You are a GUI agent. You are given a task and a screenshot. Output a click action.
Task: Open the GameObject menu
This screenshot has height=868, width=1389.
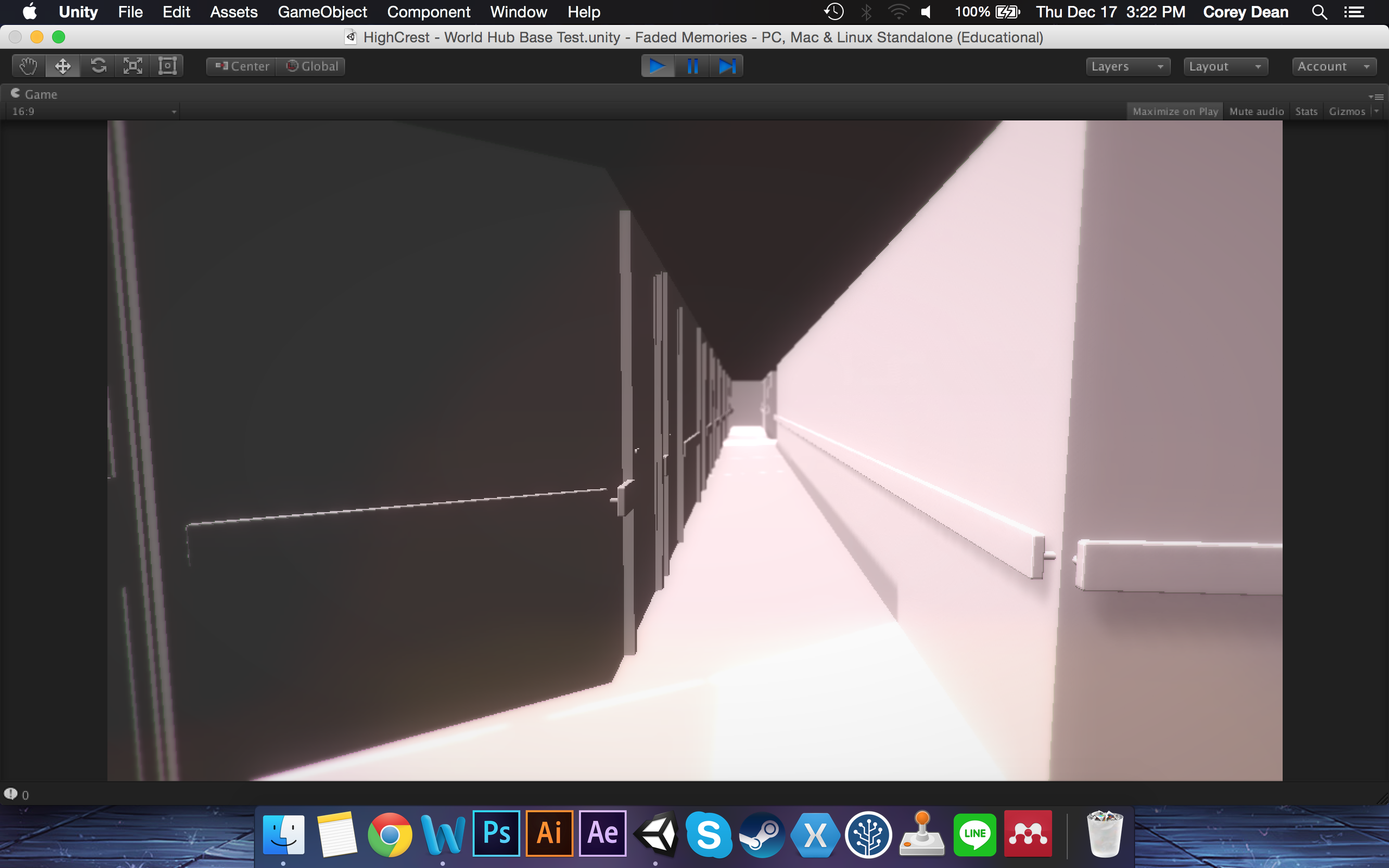coord(322,12)
